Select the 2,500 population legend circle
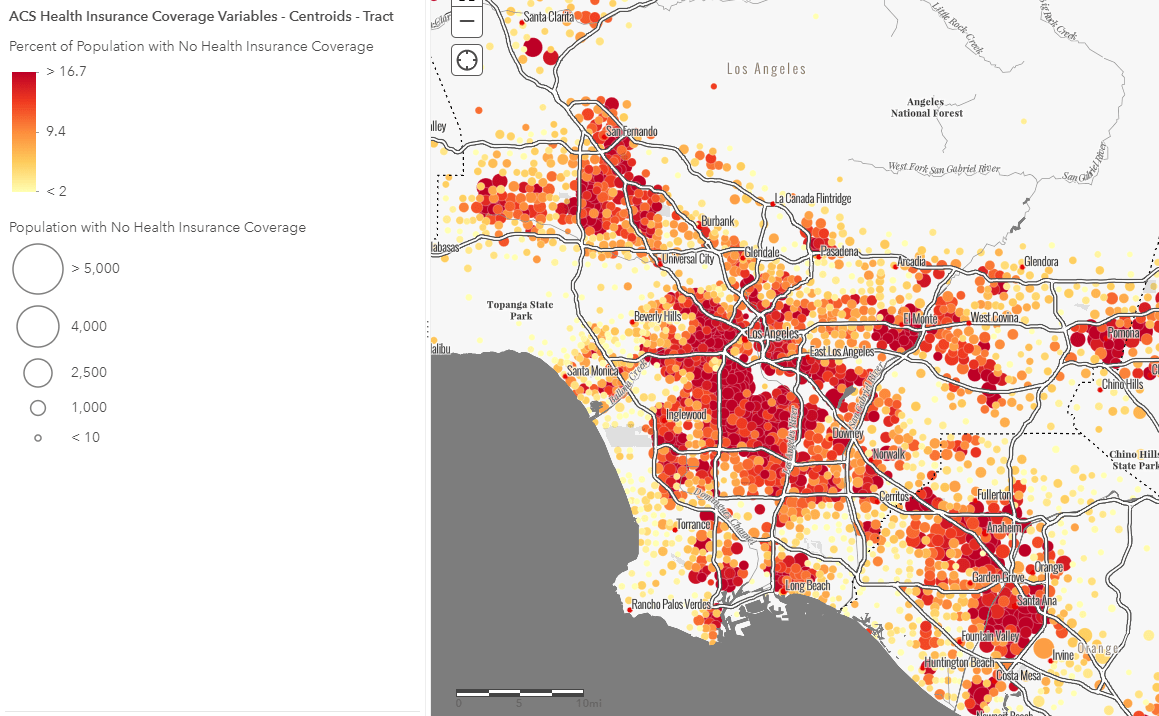 pos(38,372)
